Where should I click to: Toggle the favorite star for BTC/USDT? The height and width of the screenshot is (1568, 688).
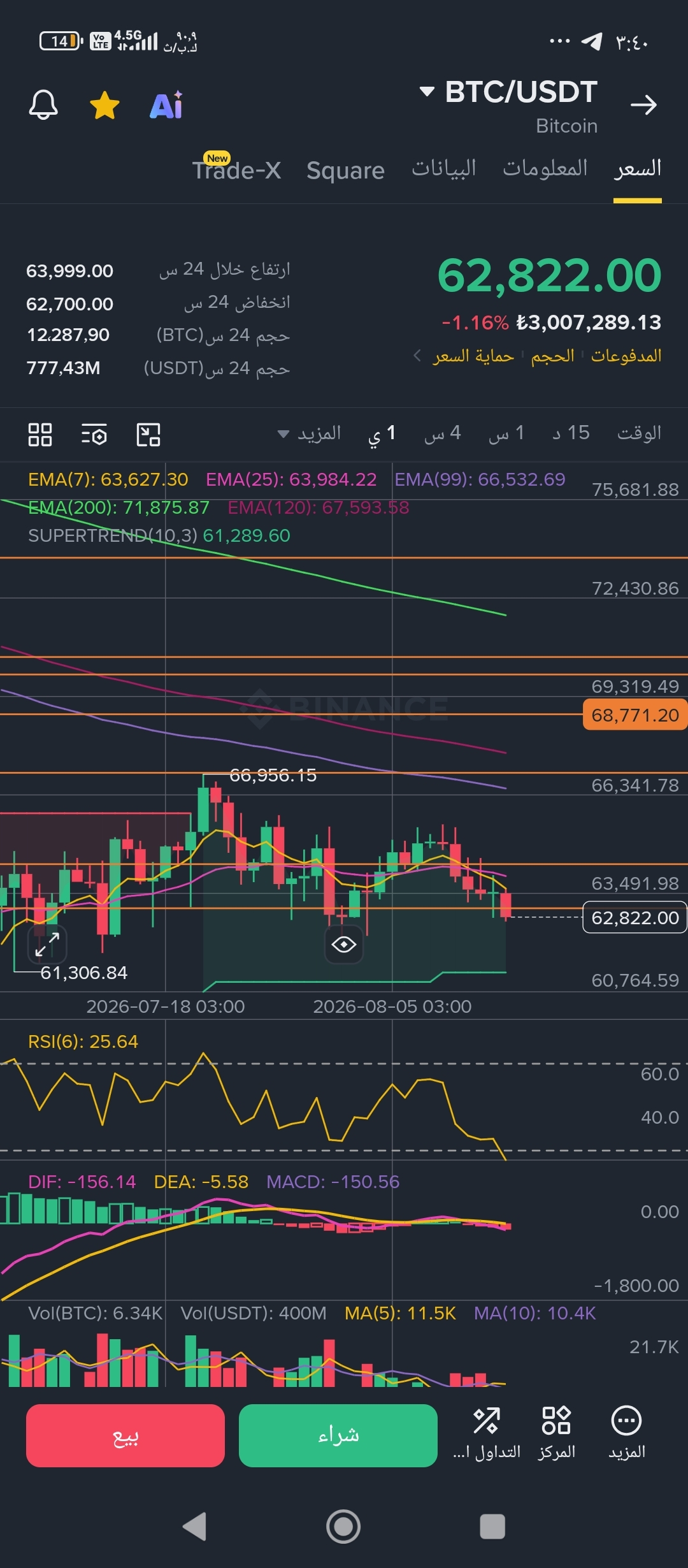105,105
